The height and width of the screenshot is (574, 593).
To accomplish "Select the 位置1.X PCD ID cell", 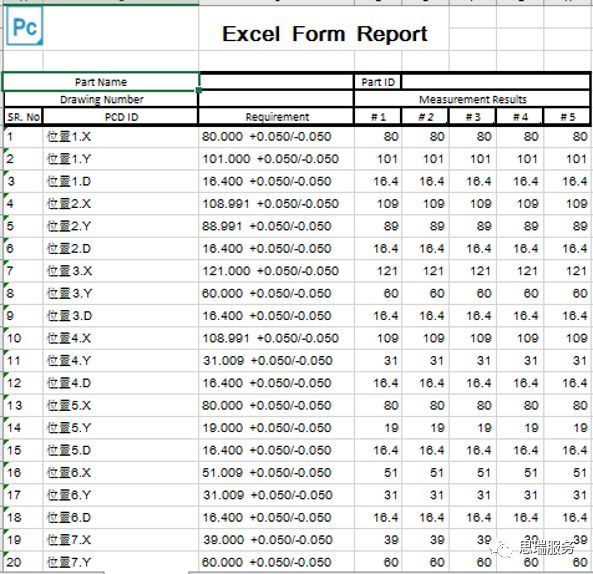I will click(121, 137).
